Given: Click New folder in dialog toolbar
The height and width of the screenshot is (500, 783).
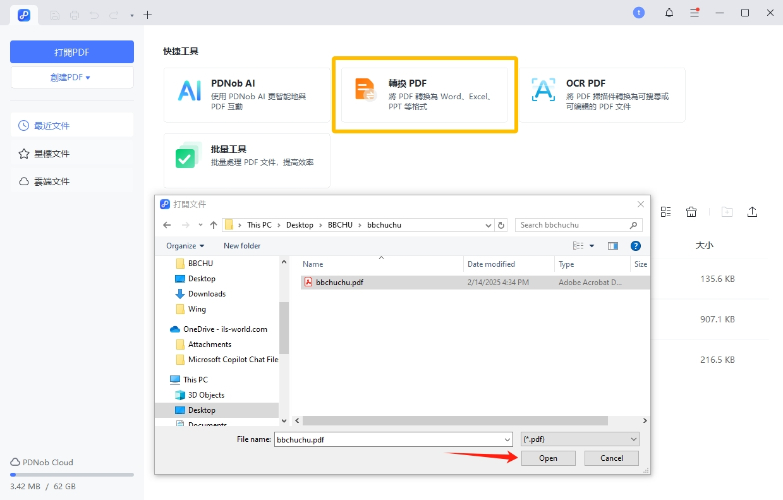Looking at the screenshot, I should click(242, 246).
